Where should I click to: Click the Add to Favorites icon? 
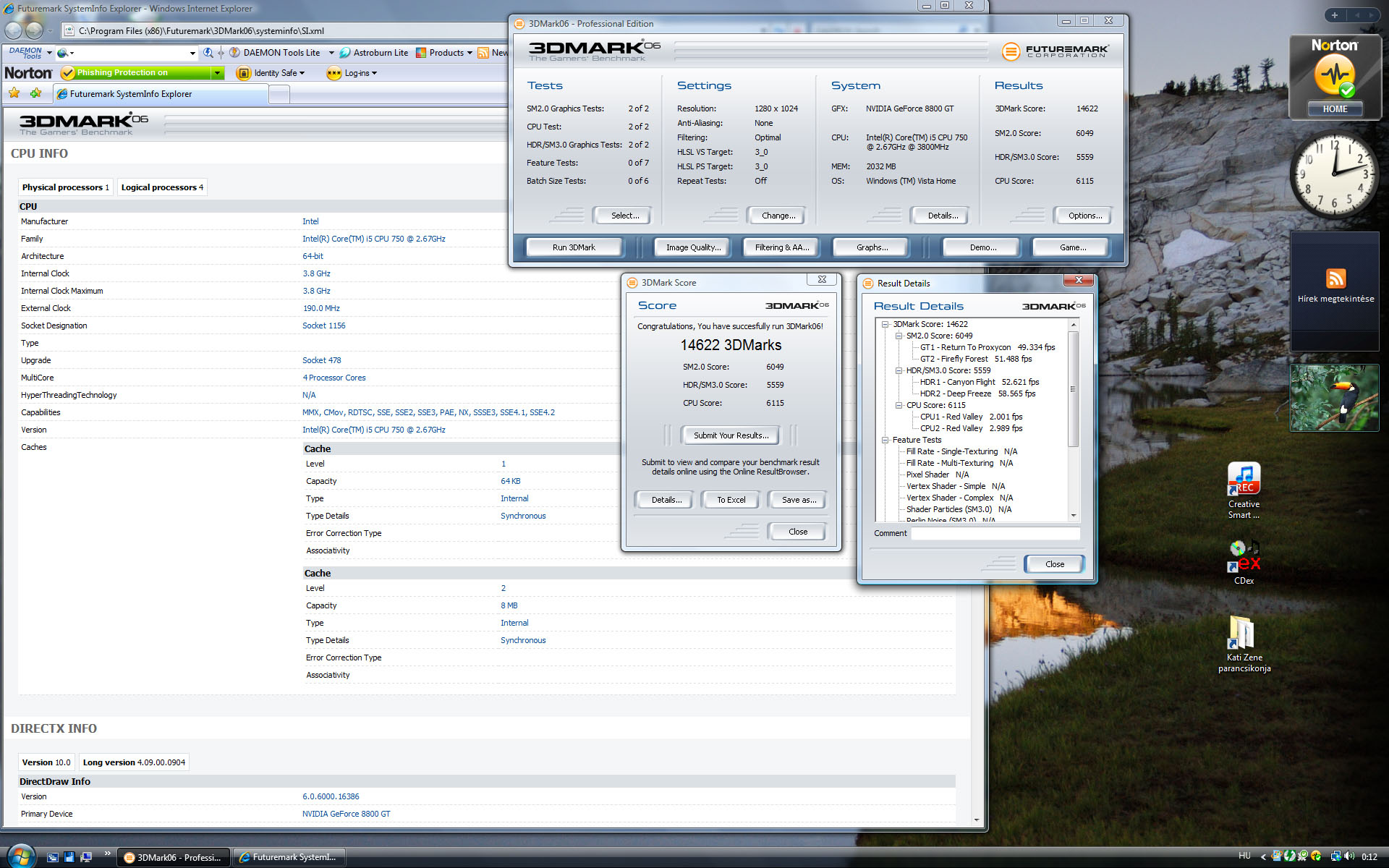(x=35, y=93)
